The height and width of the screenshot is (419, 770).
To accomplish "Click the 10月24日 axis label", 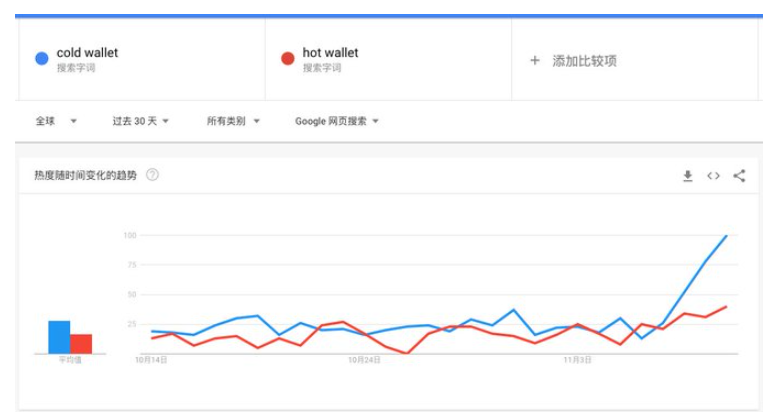I will click(366, 359).
